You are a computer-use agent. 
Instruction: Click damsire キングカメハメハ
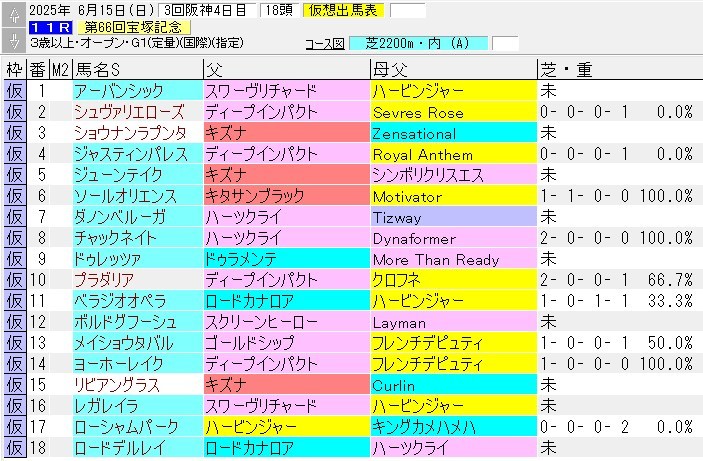pyautogui.click(x=454, y=426)
